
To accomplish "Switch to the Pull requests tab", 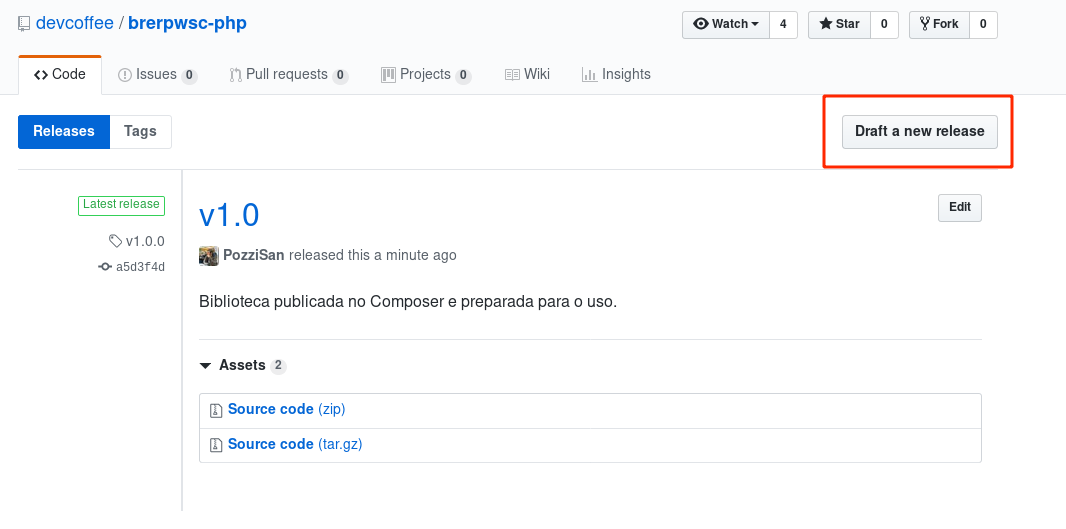I will 289,75.
